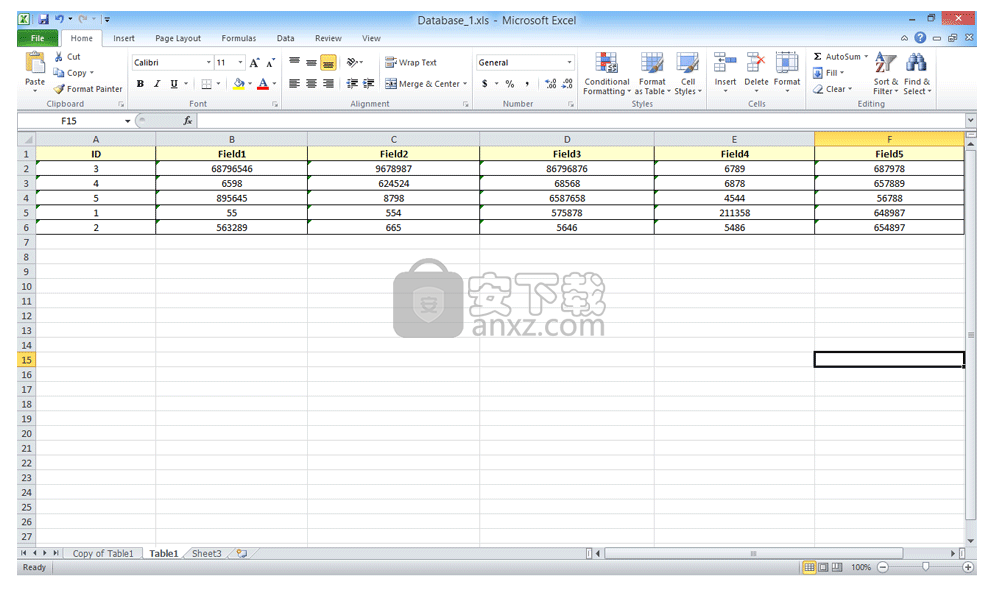Align text to top of cell
This screenshot has height=599, width=1003.
click(x=294, y=62)
